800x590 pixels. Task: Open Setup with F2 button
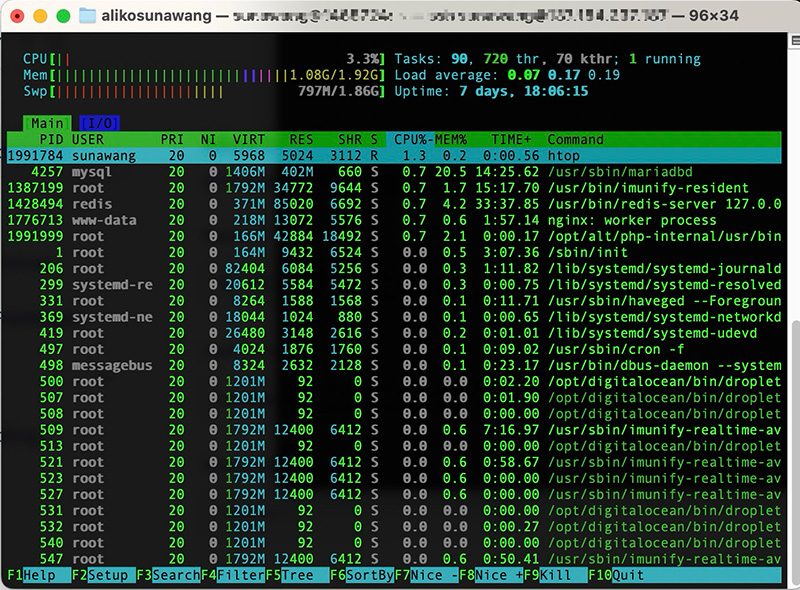(103, 575)
